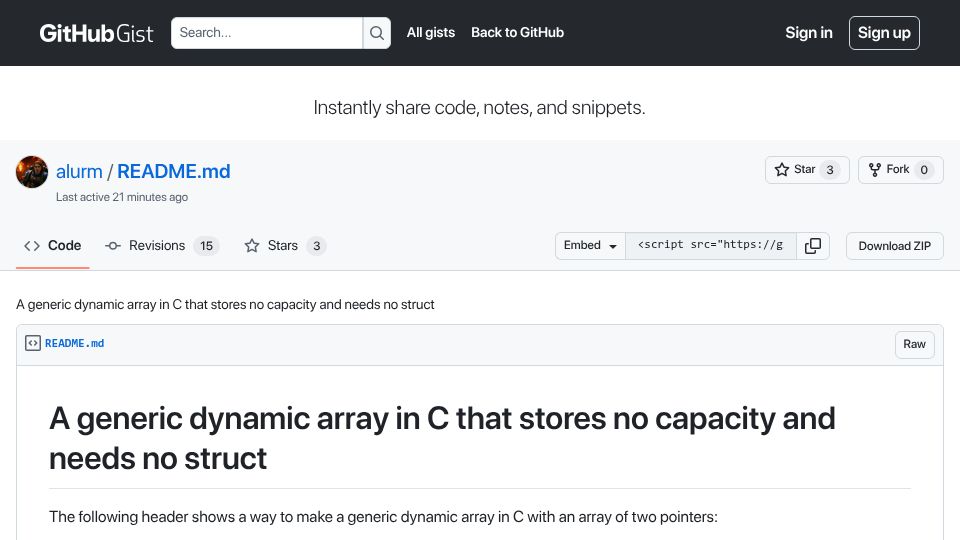View Raw file contents

coord(915,344)
